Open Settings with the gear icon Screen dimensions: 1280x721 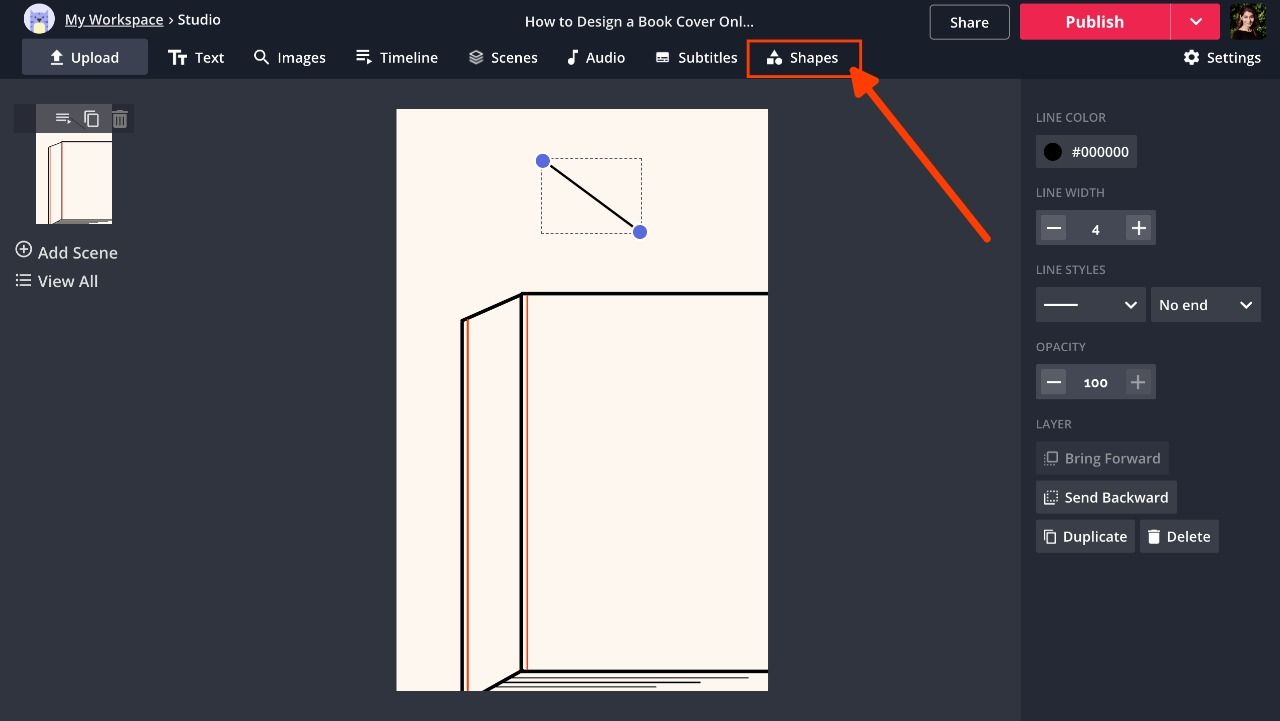1221,58
